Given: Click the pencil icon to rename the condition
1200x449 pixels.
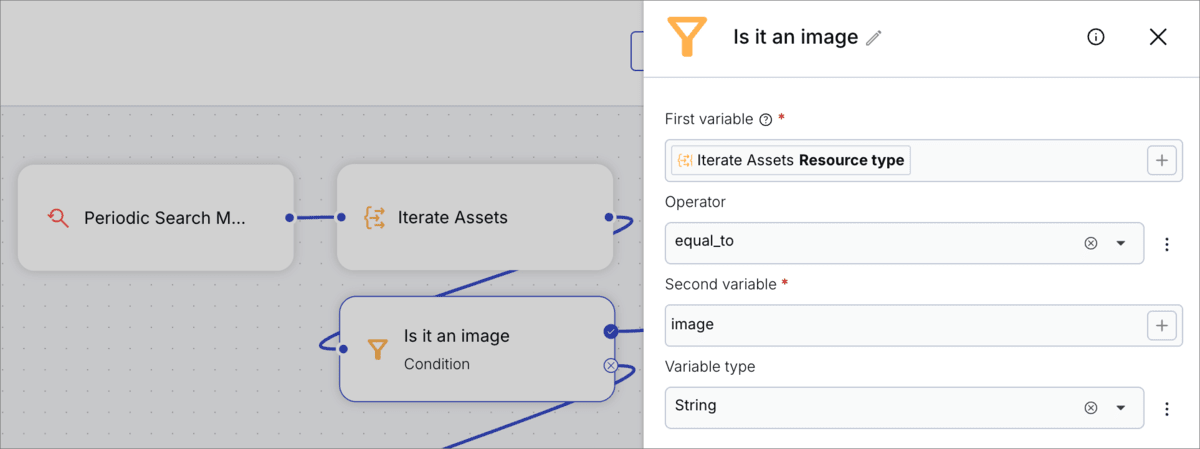Looking at the screenshot, I should pos(874,38).
